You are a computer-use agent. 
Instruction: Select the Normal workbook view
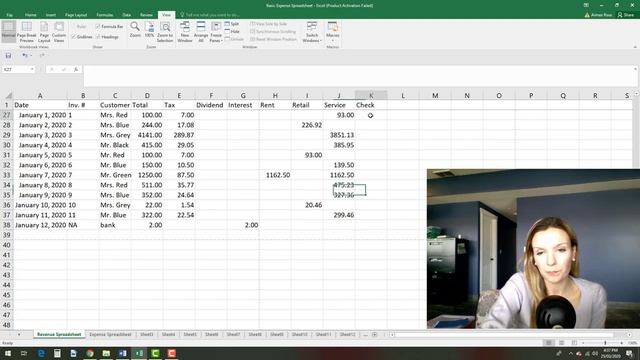tap(8, 31)
